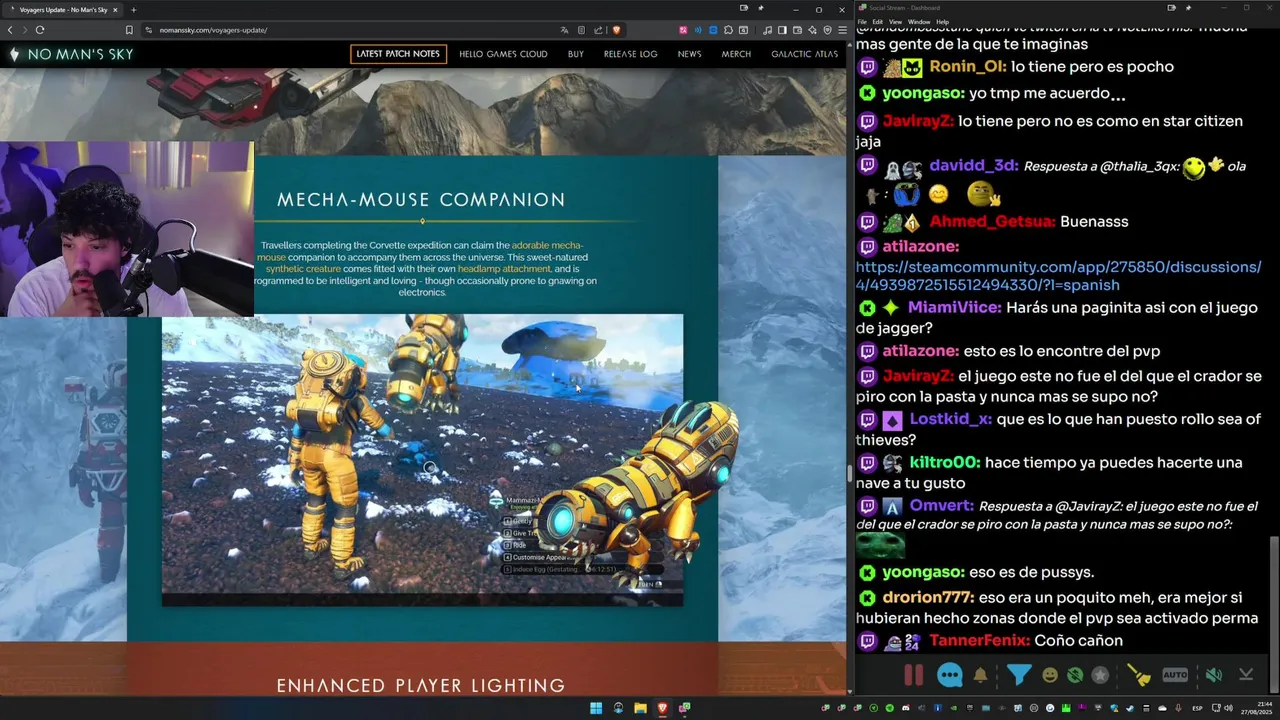This screenshot has height=720, width=1280.
Task: Open the ESP language indicator
Action: click(x=1197, y=708)
